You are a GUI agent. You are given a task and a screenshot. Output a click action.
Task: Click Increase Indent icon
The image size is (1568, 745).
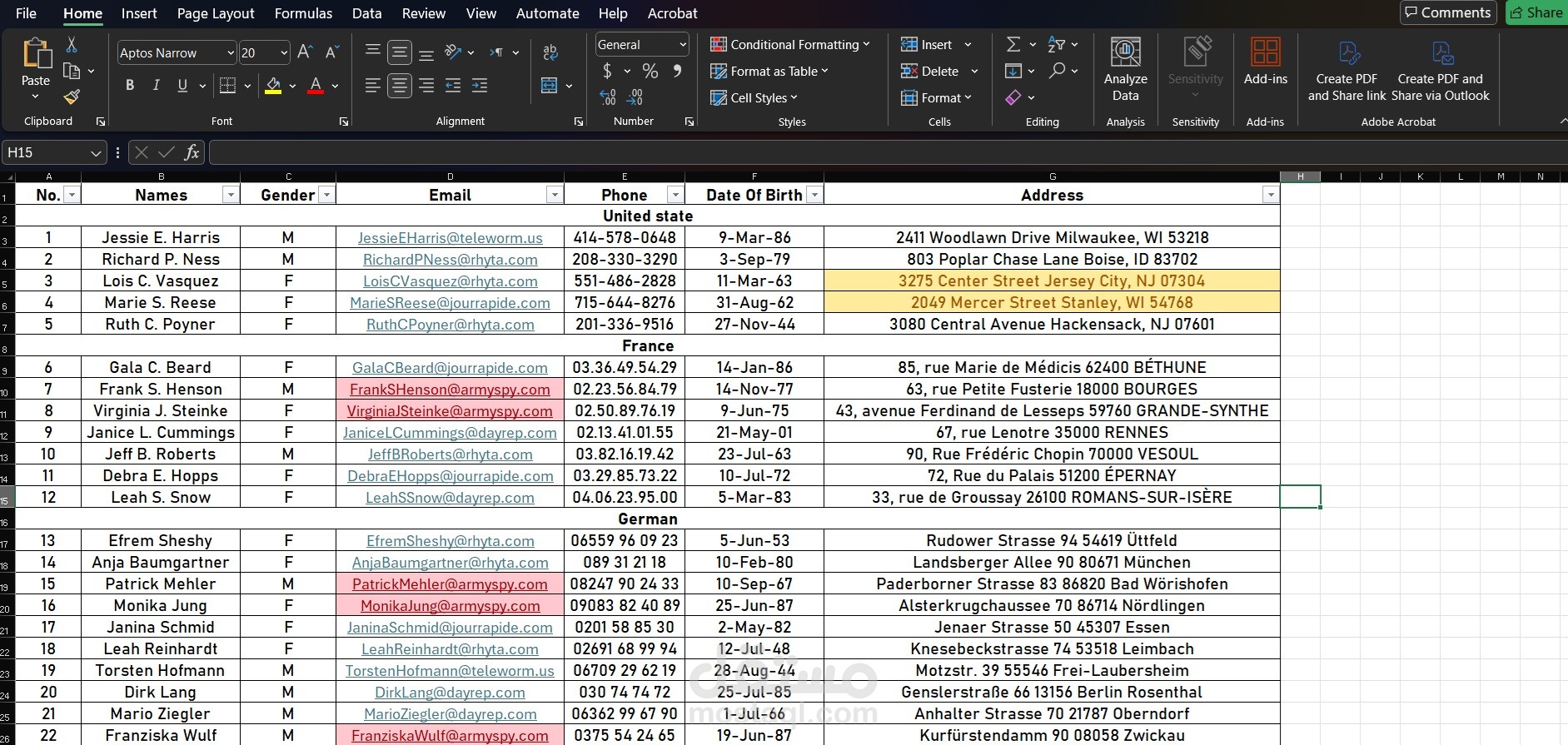click(480, 86)
